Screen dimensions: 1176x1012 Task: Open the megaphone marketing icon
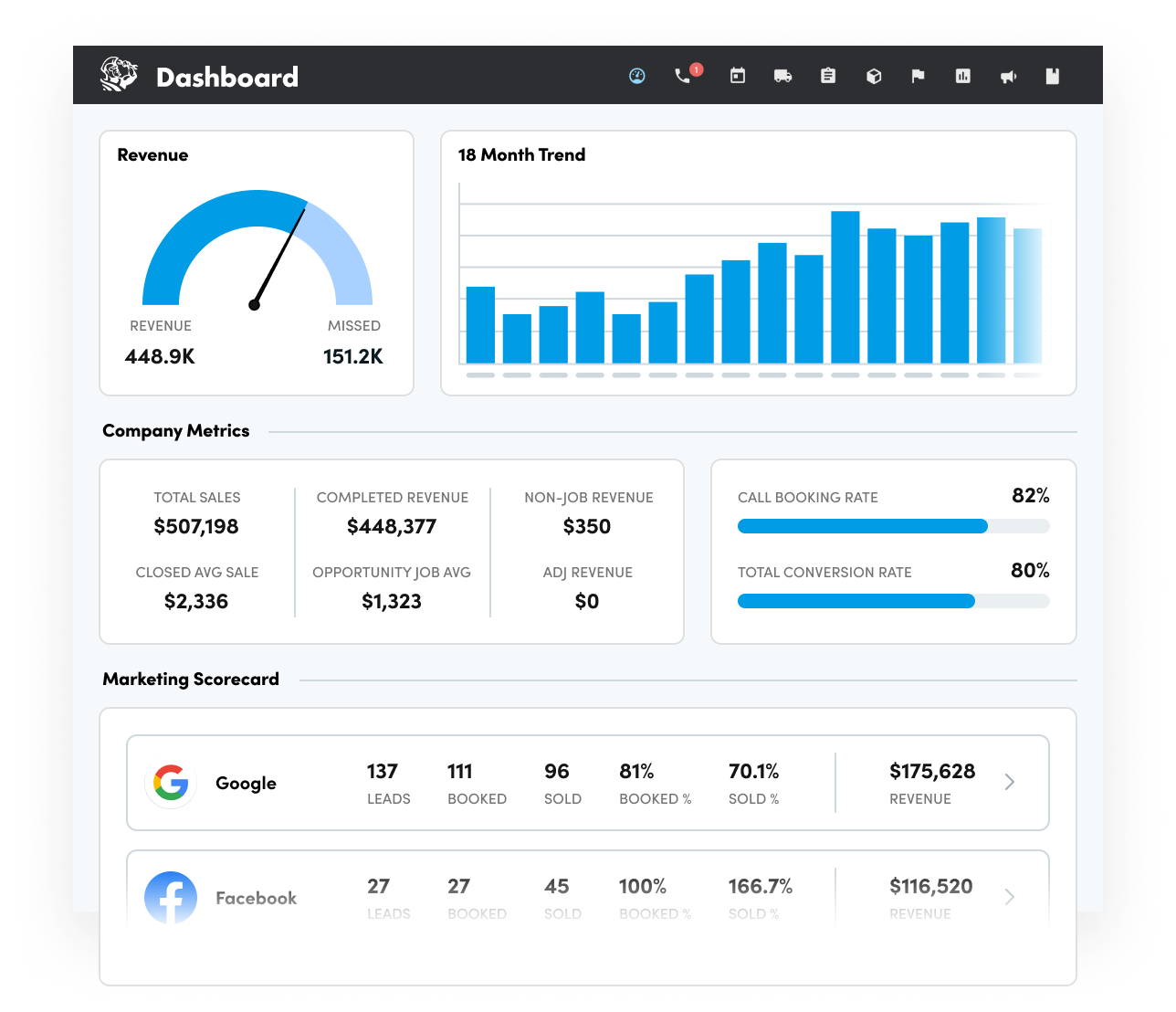(1008, 77)
